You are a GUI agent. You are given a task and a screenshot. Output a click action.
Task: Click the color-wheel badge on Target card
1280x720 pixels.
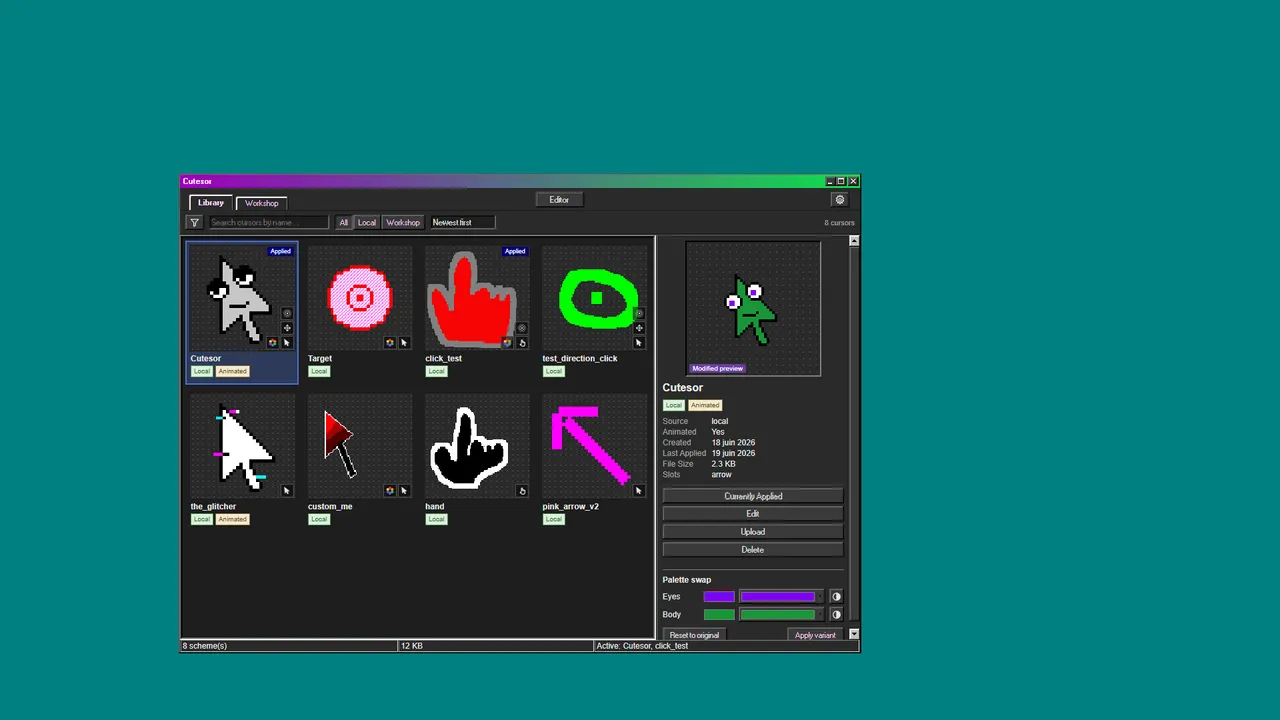click(390, 343)
